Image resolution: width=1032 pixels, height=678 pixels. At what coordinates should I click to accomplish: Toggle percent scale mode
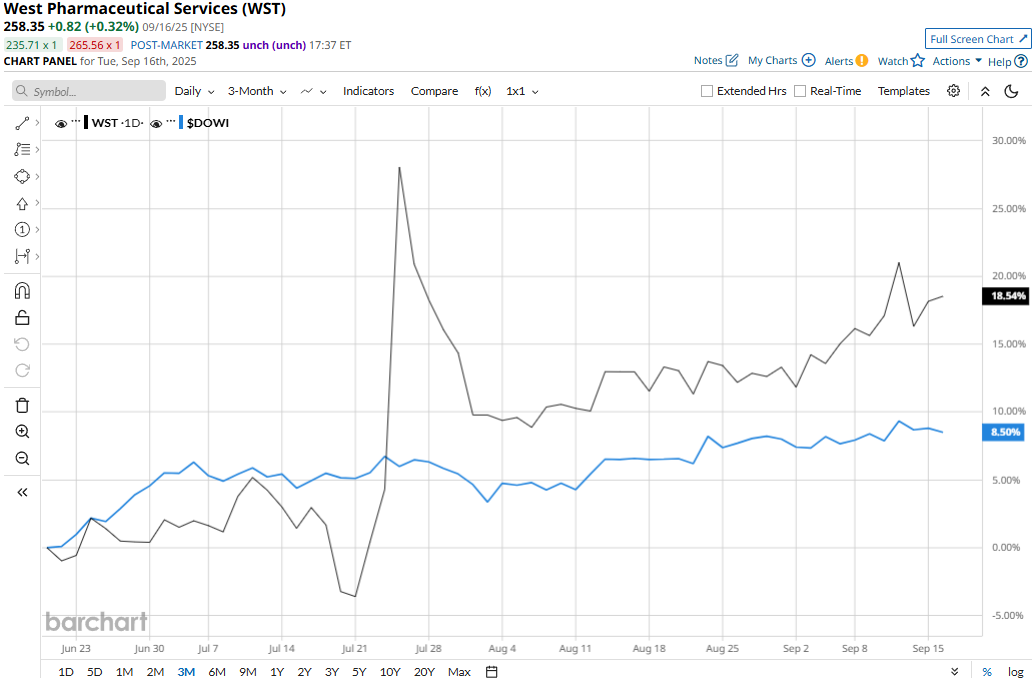(x=987, y=671)
